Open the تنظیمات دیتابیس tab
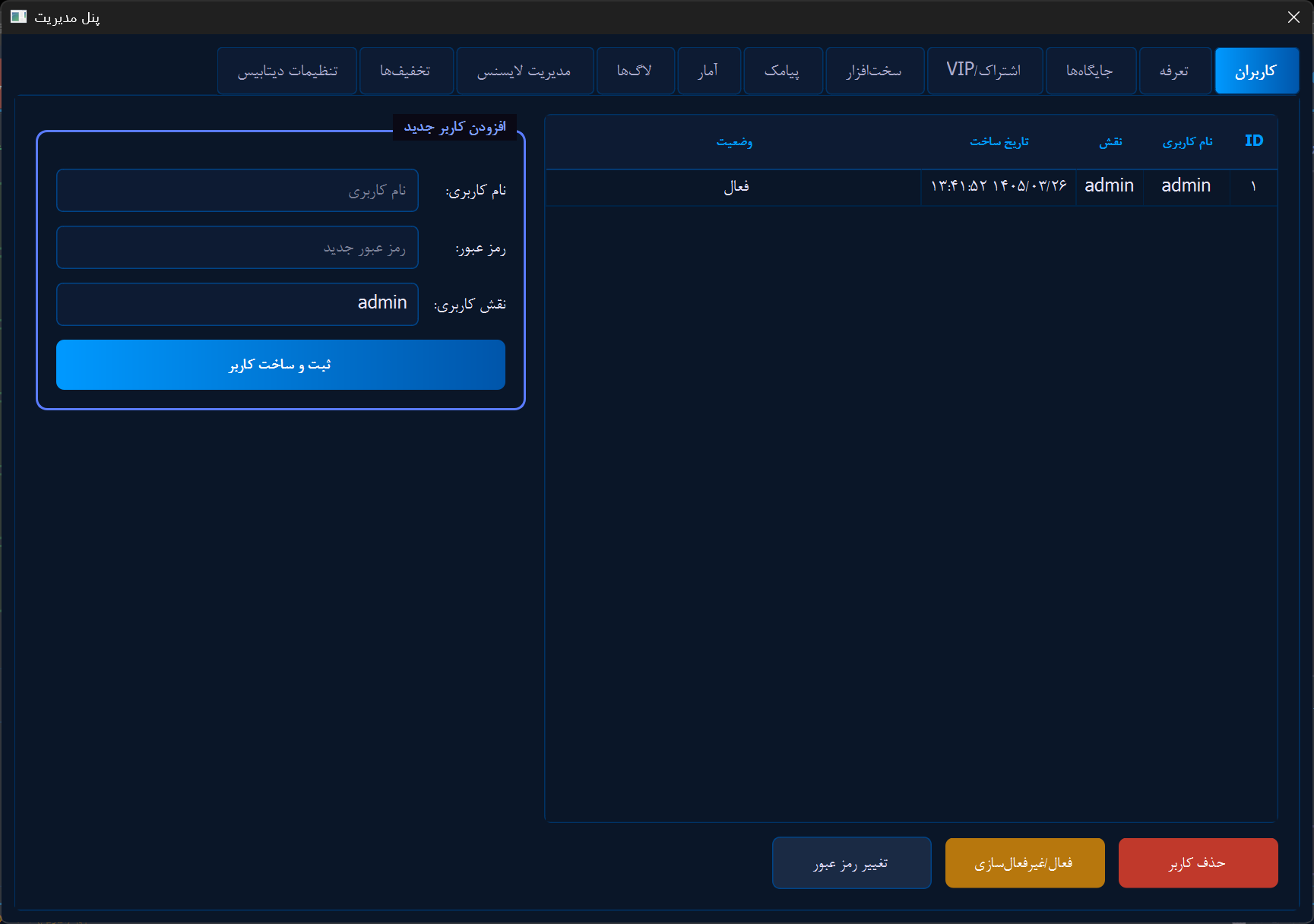 click(x=287, y=71)
